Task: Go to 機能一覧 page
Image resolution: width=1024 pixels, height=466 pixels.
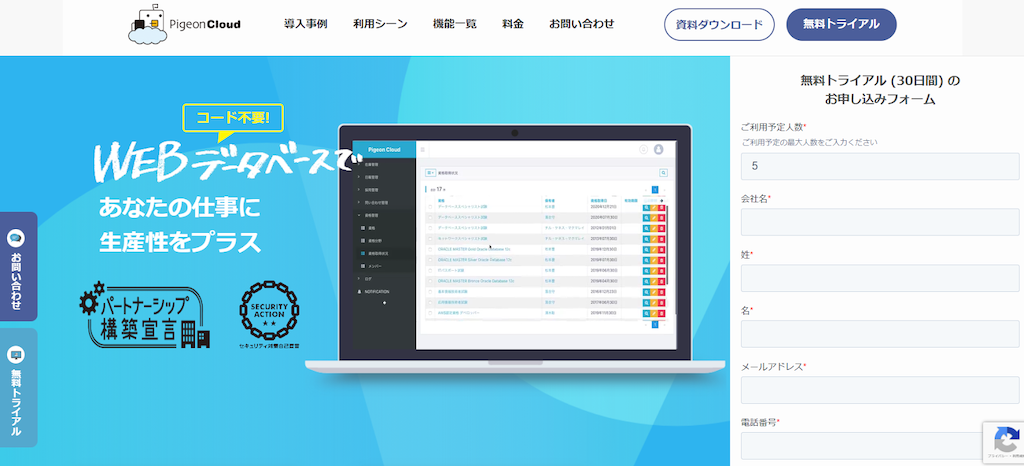Action: click(455, 24)
